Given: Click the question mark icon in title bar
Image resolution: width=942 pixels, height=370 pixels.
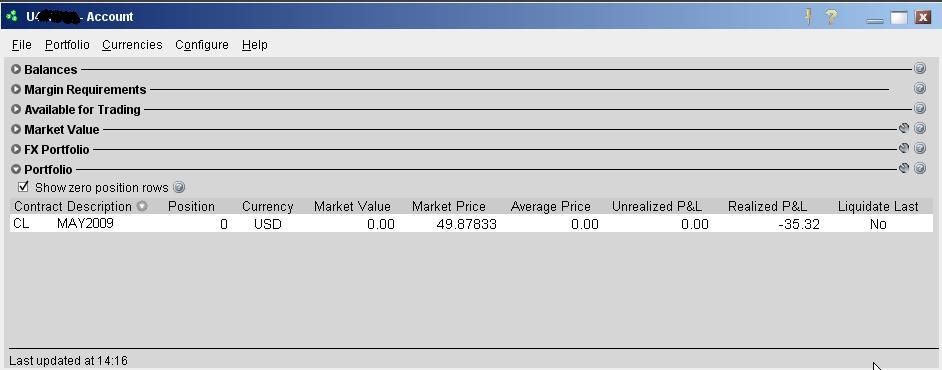Looking at the screenshot, I should 831,17.
